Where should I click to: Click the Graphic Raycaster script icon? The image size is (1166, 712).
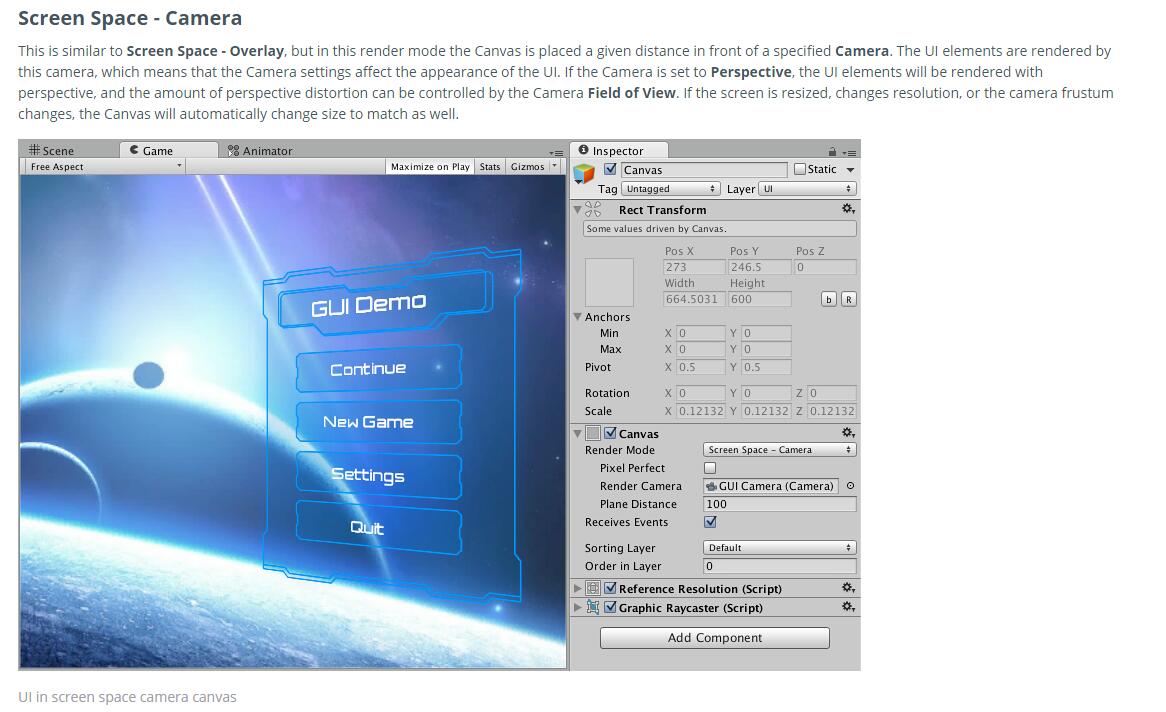[x=593, y=608]
